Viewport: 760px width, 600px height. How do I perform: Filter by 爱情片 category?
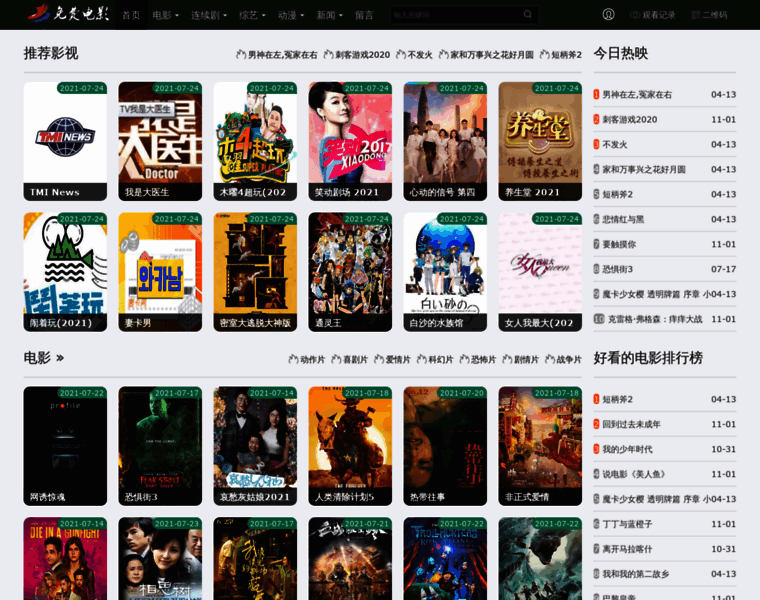(392, 360)
